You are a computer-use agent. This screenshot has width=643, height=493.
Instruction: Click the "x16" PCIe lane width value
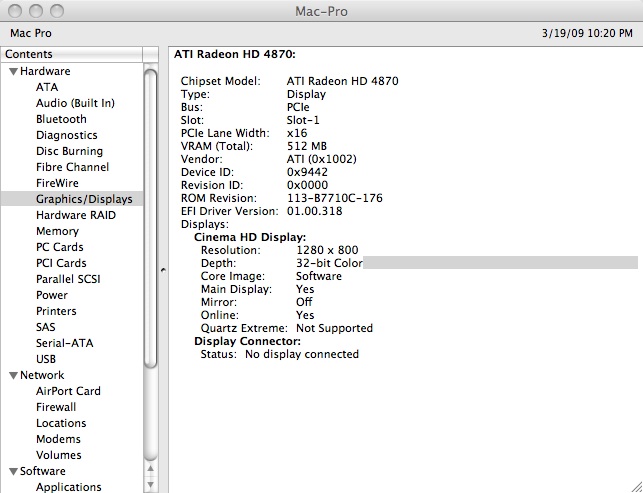coord(297,133)
